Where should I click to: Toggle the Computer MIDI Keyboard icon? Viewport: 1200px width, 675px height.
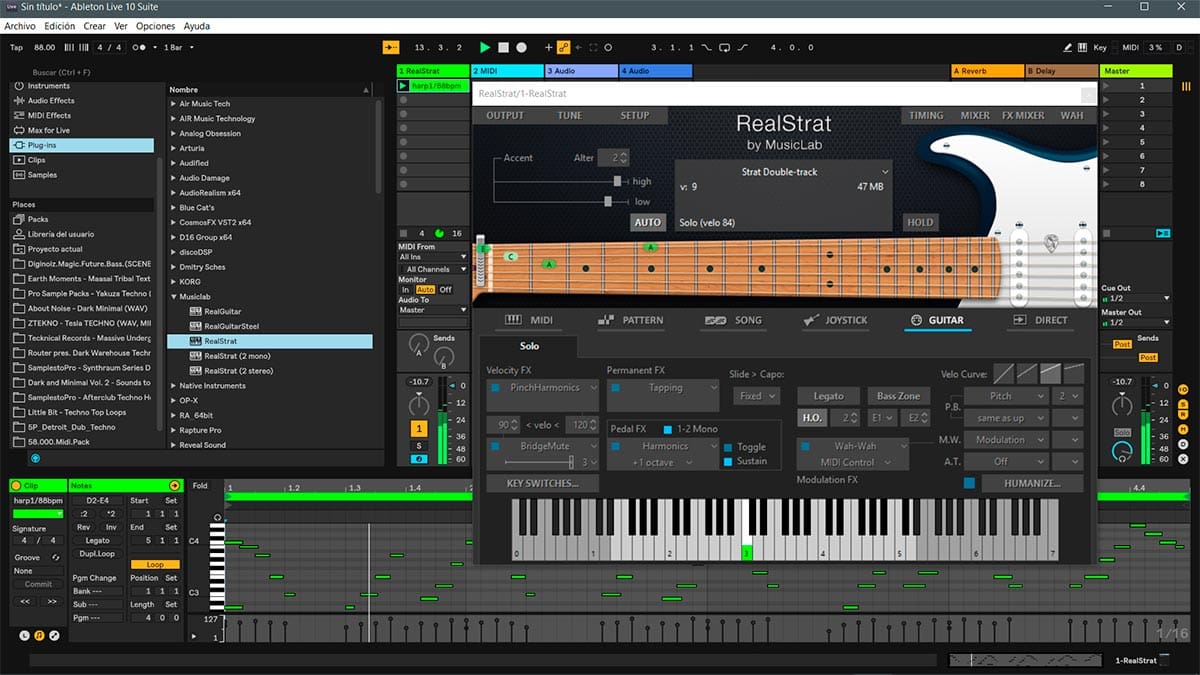pos(1083,47)
